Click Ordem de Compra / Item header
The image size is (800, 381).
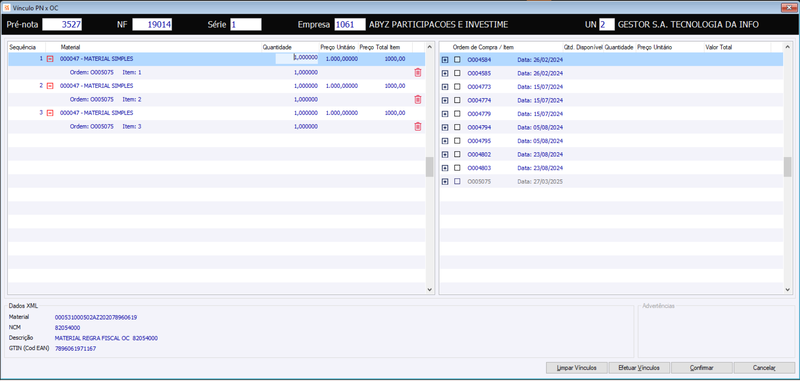[x=483, y=47]
